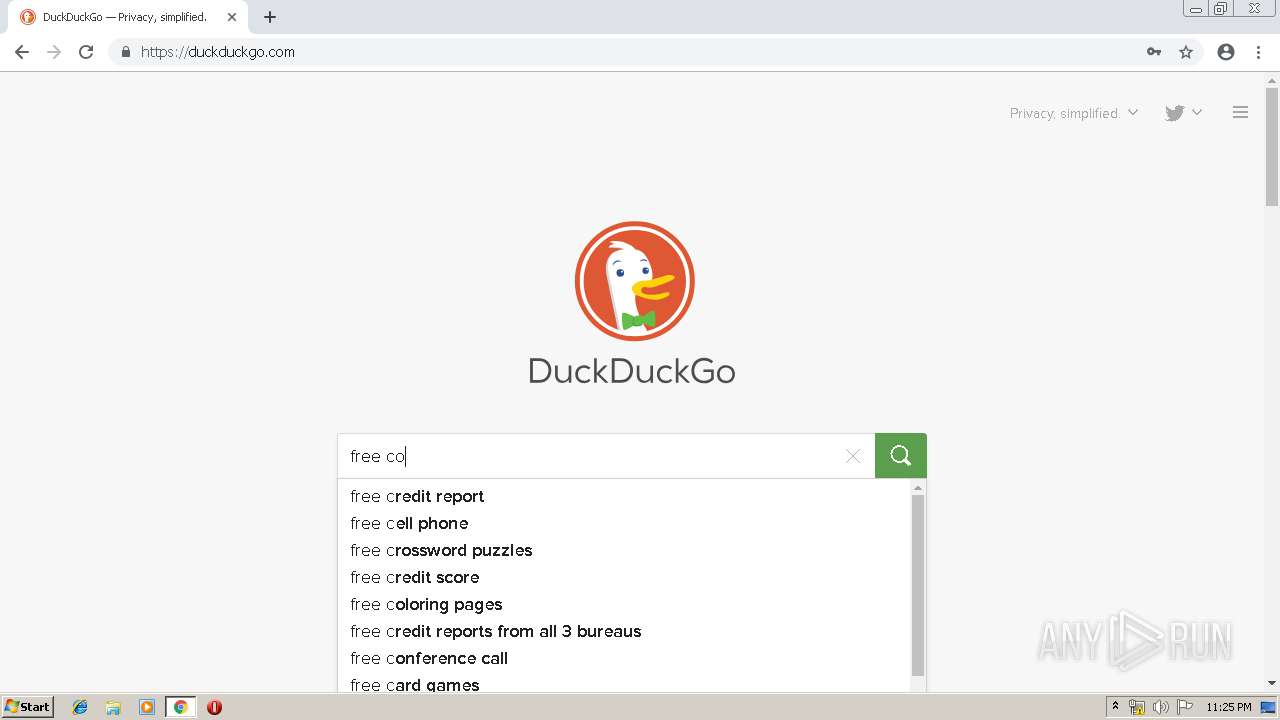Launch Internet Explorer from the taskbar
The width and height of the screenshot is (1280, 720).
(80, 707)
